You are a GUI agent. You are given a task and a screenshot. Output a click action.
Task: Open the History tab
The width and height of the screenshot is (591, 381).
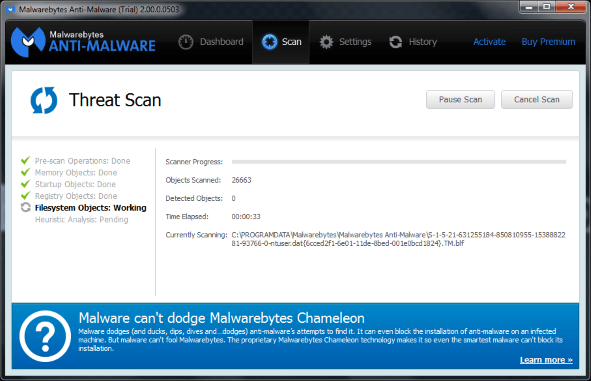[x=413, y=42]
